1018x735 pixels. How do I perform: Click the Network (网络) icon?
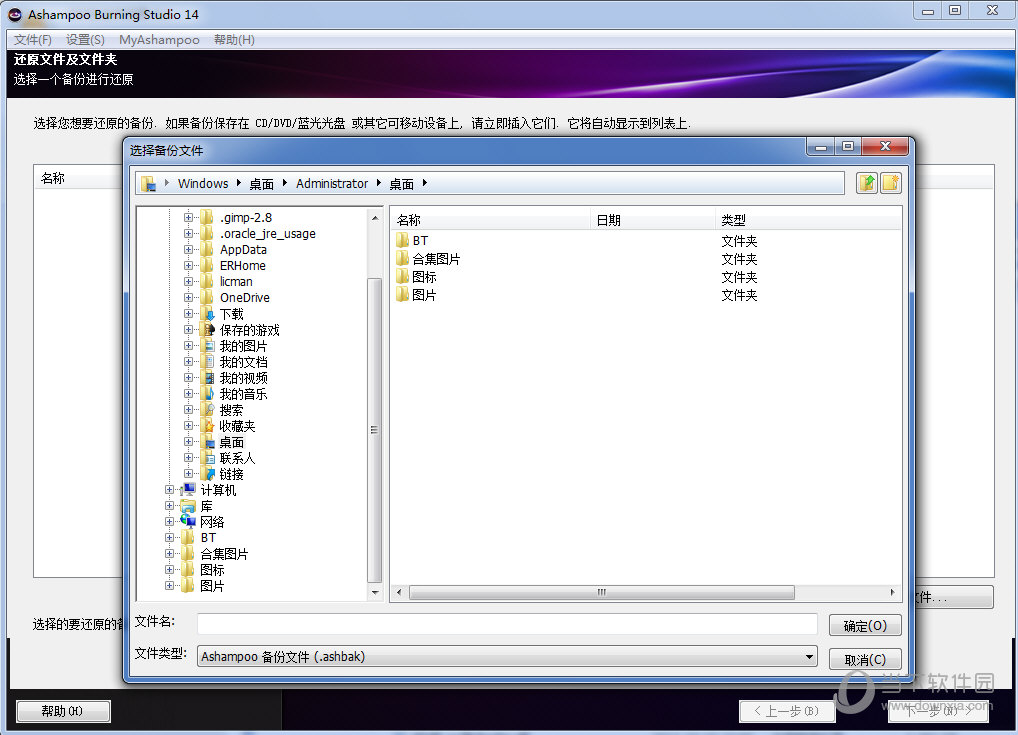(188, 521)
